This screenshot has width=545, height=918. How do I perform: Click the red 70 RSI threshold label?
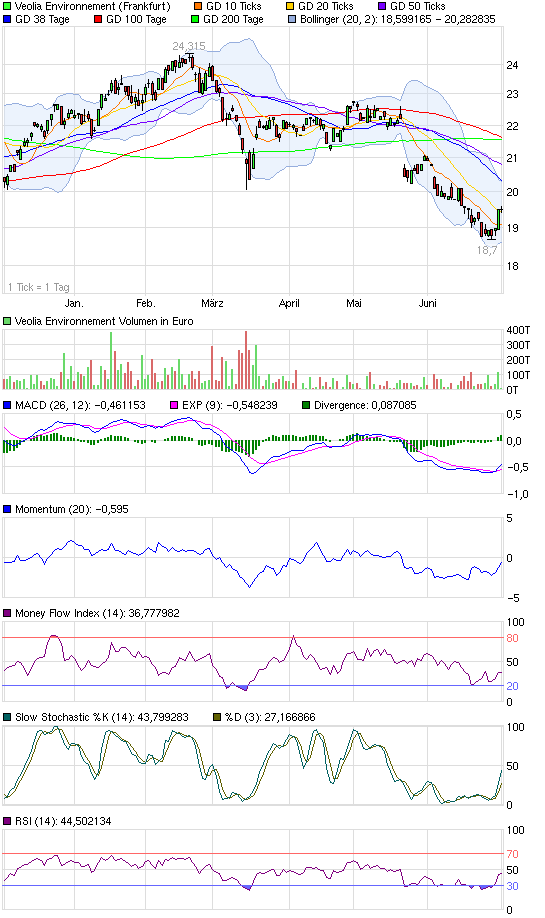click(x=512, y=854)
